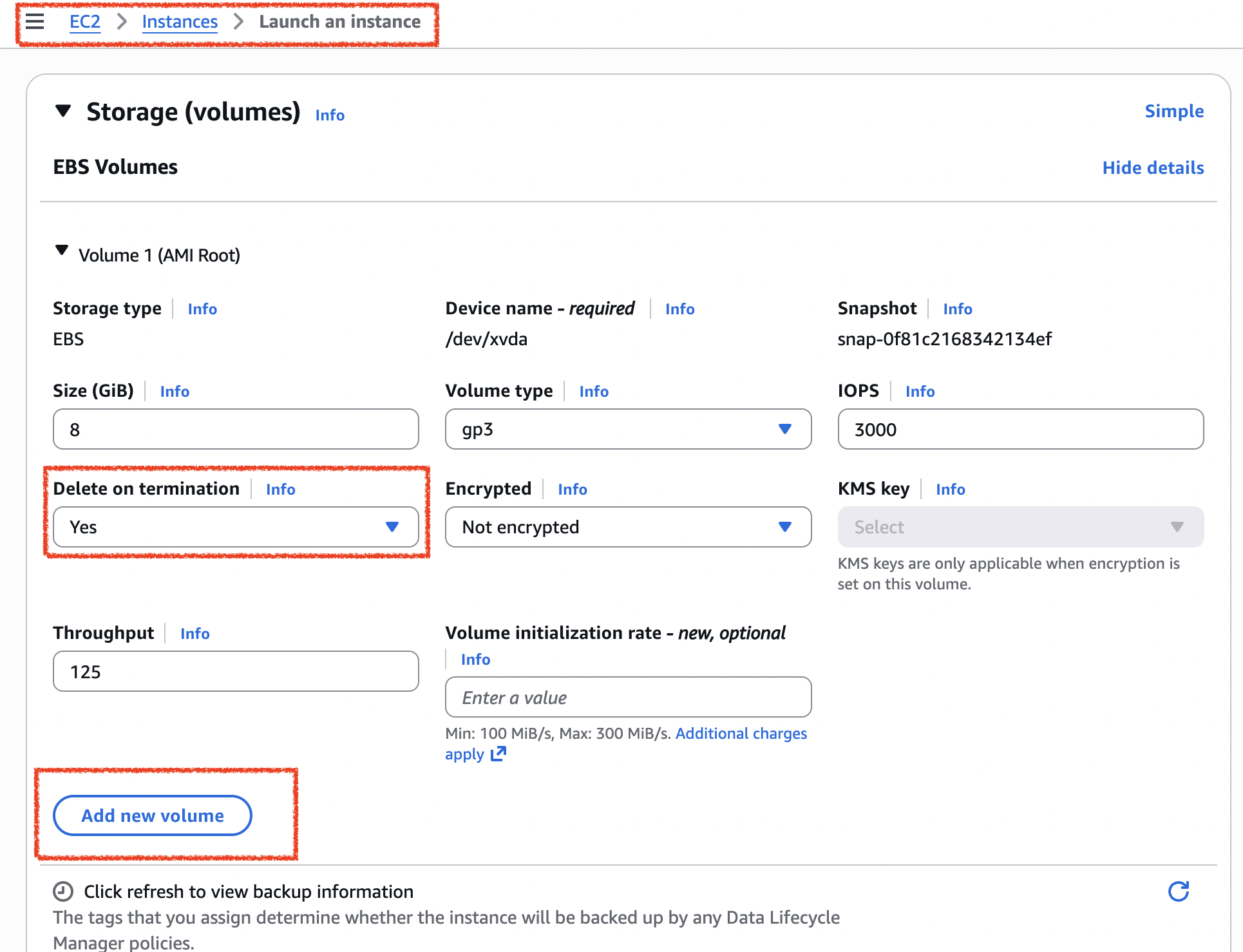The height and width of the screenshot is (952, 1243).
Task: Click the Volume initialization rate input
Action: point(628,697)
